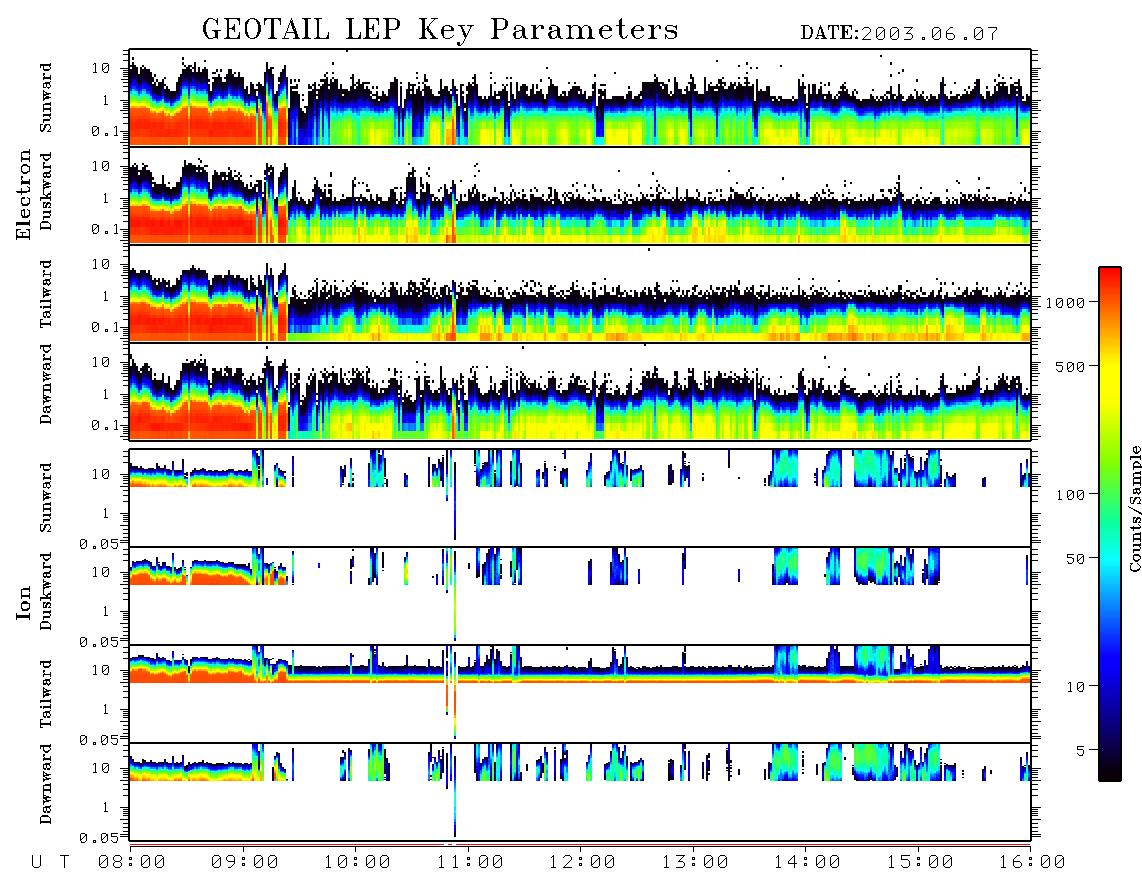
Task: Select the "16:00" time tick label
Action: (1032, 863)
